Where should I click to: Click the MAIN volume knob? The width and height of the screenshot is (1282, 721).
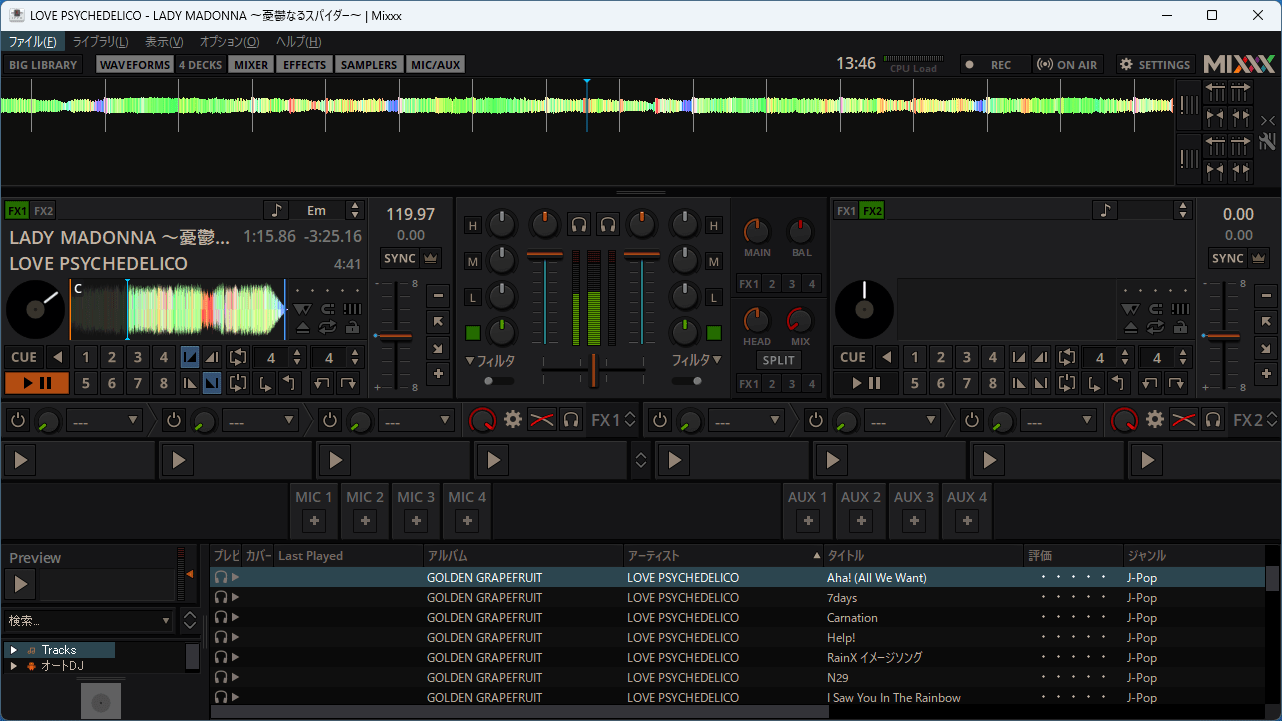coord(757,232)
